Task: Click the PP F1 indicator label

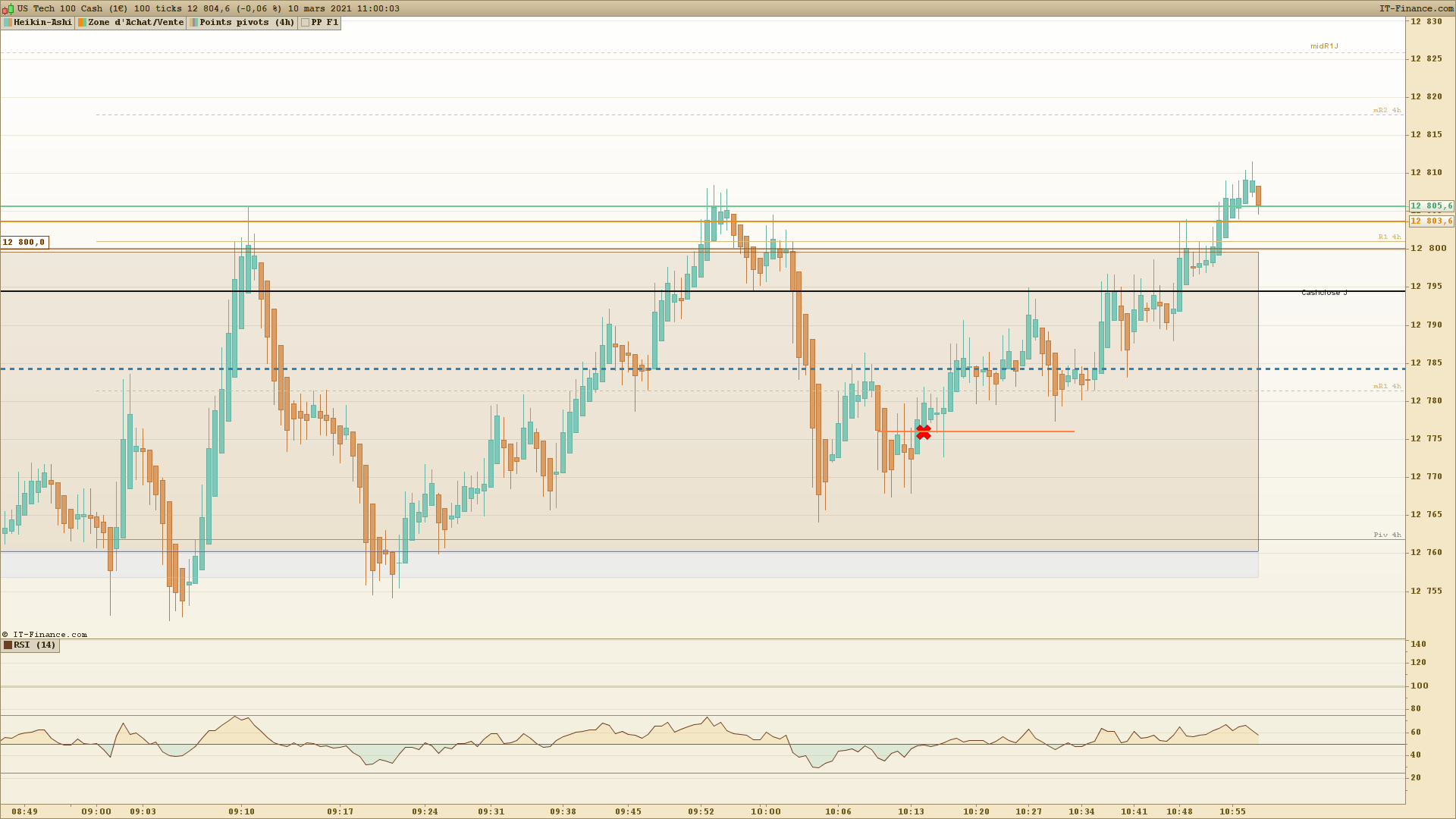Action: tap(325, 23)
